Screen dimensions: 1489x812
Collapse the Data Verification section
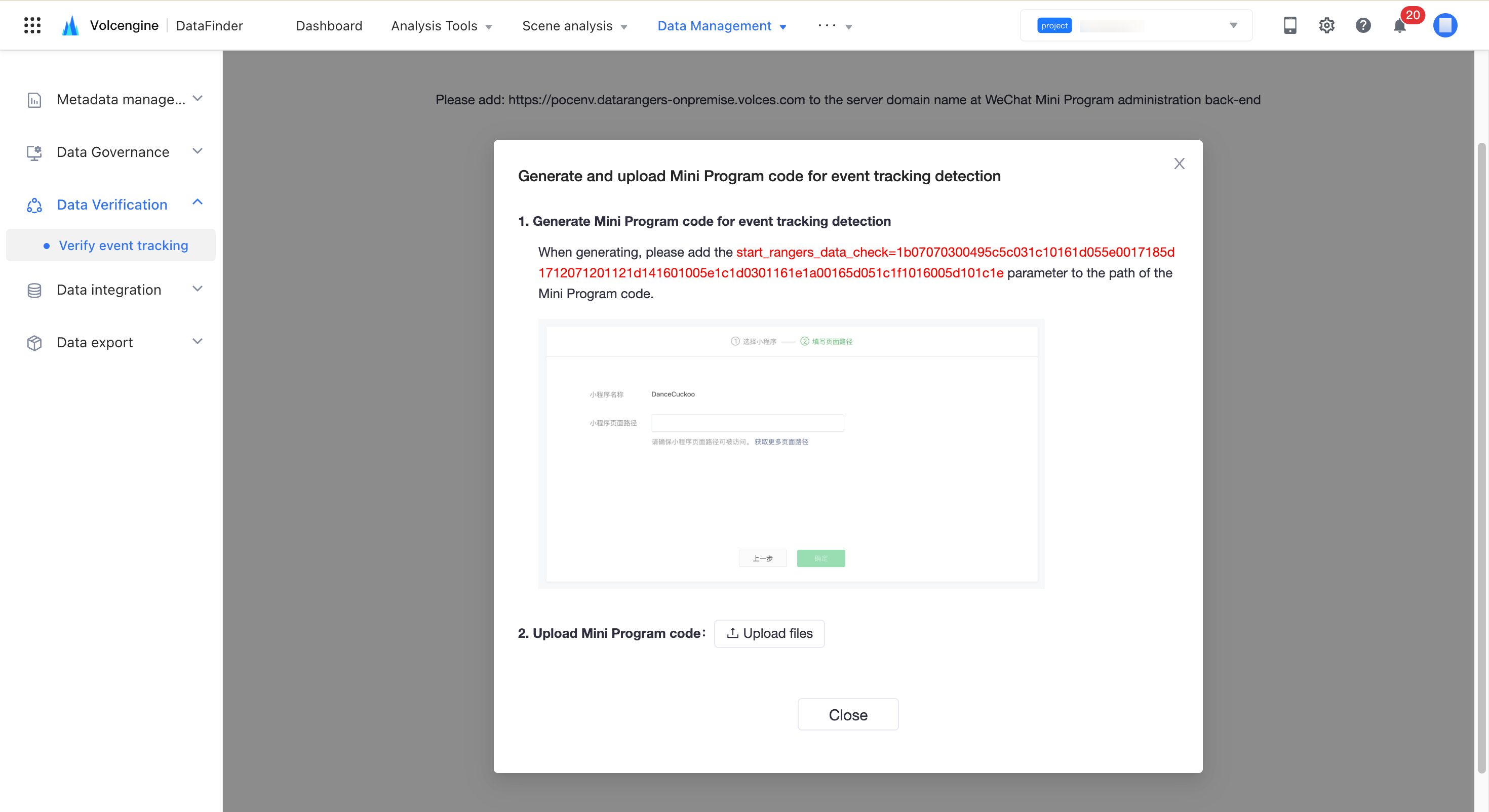[197, 202]
